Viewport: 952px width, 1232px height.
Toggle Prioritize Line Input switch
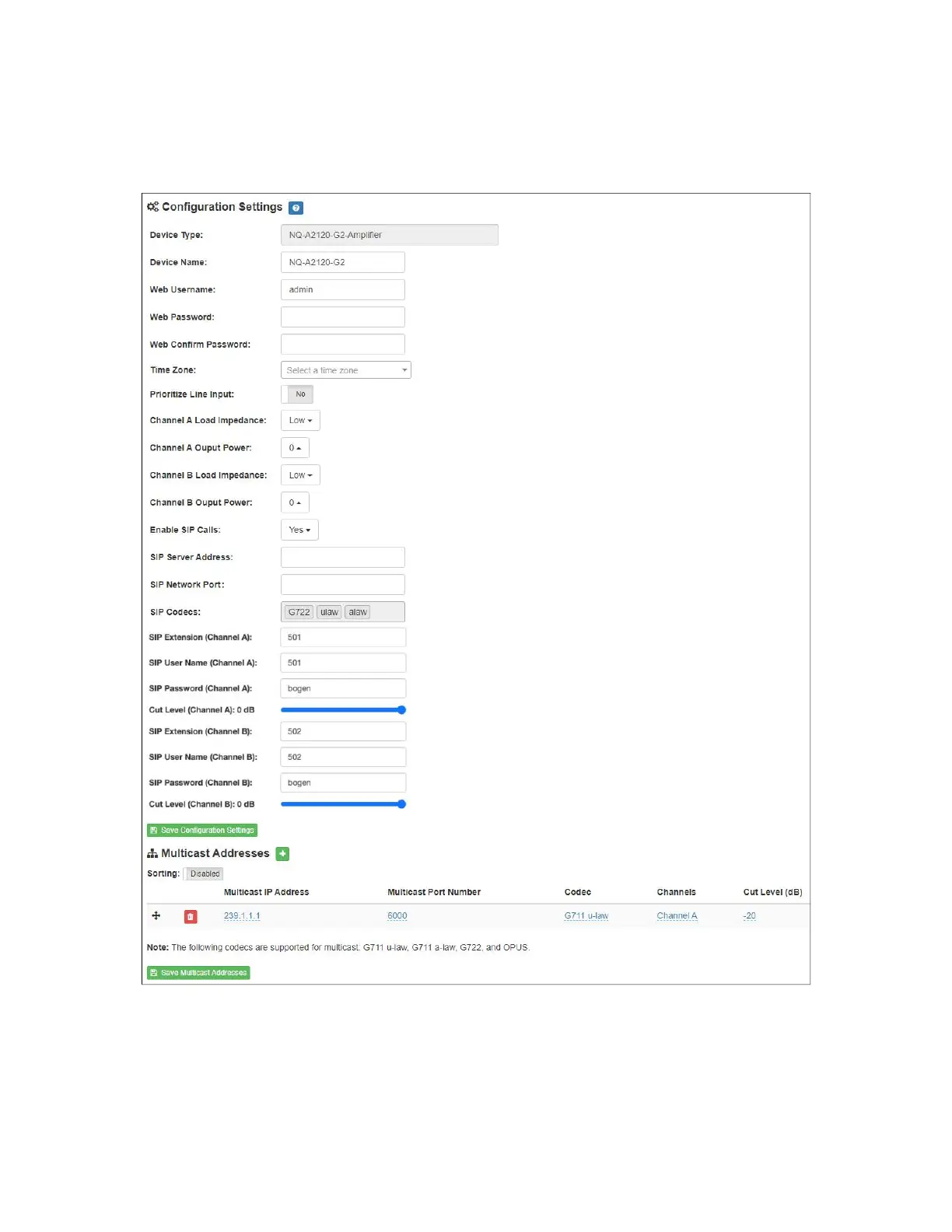[x=297, y=394]
